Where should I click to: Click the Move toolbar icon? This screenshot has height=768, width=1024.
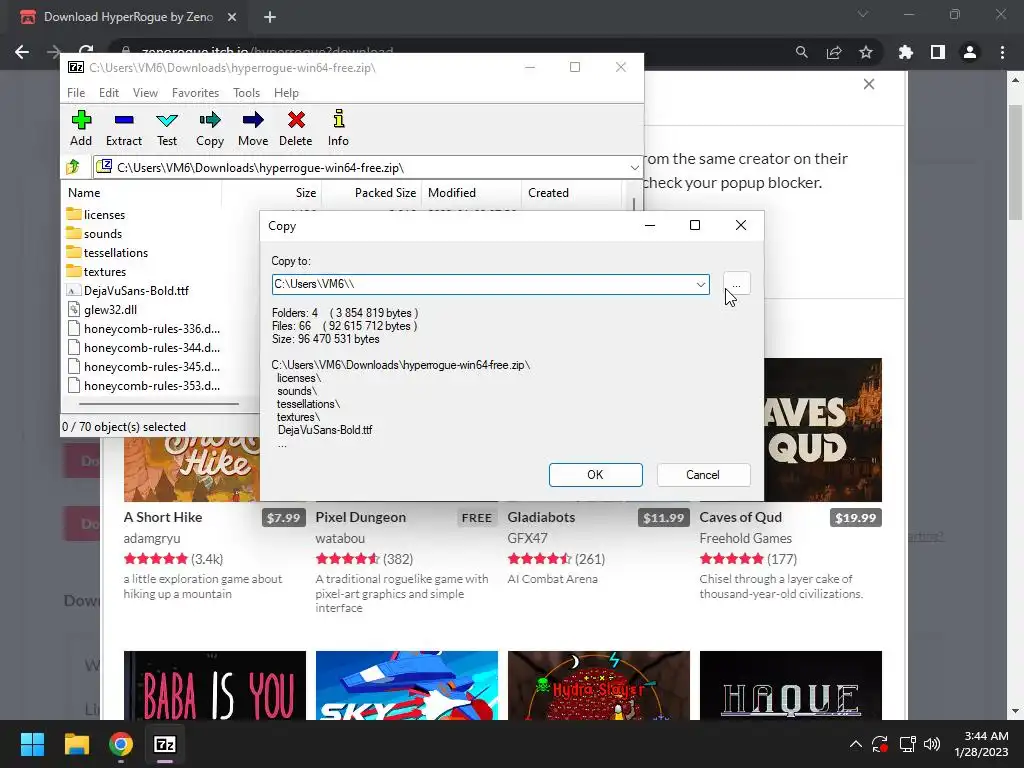[x=253, y=128]
